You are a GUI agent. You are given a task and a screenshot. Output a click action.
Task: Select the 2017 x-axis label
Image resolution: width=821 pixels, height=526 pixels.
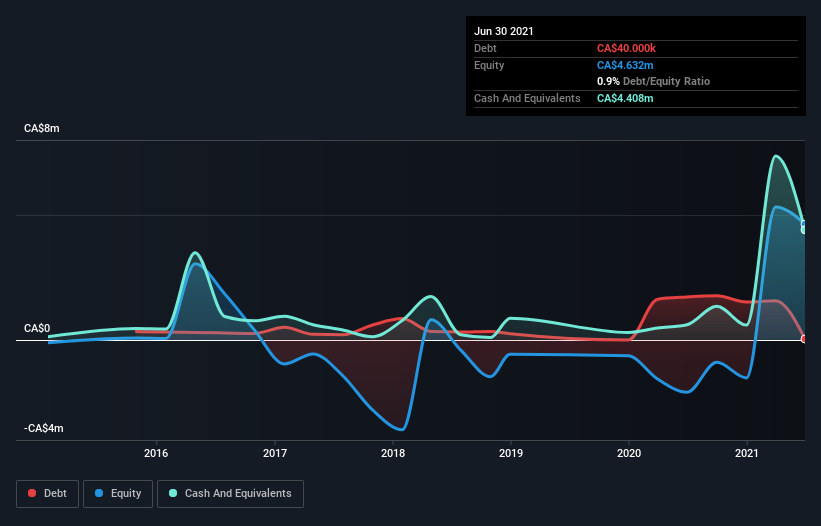pos(274,453)
